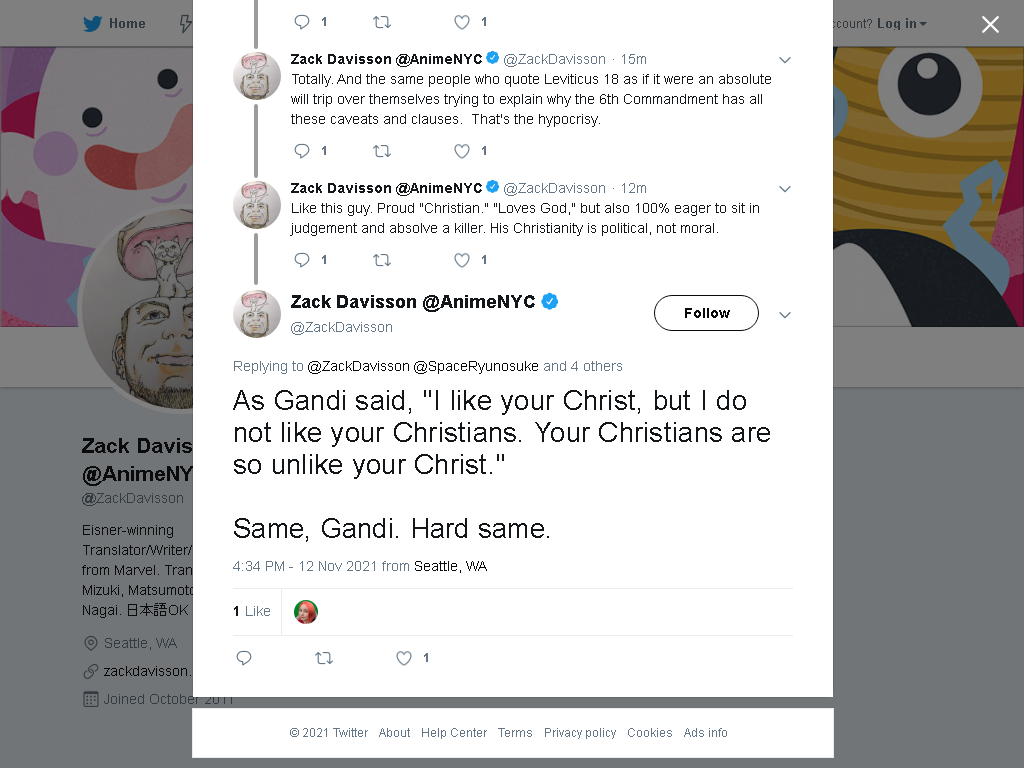Viewport: 1024px width, 768px height.
Task: Click the reply icon under the main Gandi tweet
Action: [244, 658]
